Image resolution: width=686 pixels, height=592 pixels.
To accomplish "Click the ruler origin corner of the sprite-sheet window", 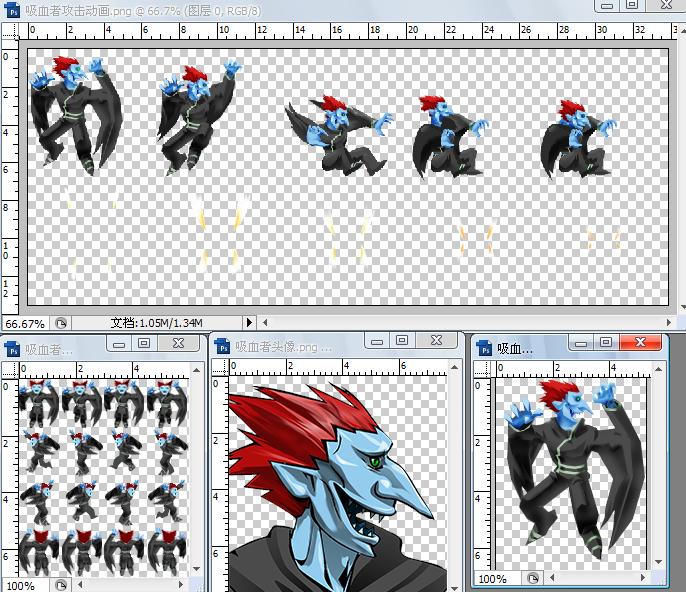I will [x=10, y=370].
